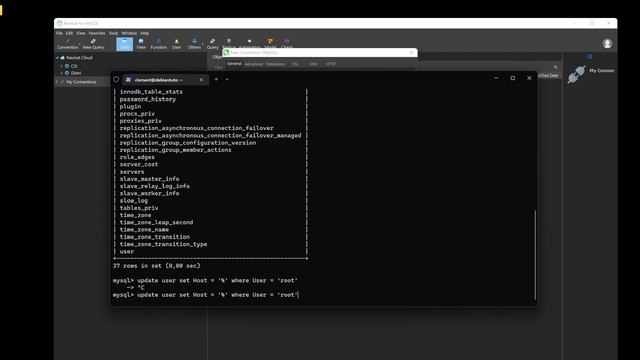Viewport: 640px width, 360px height.
Task: Click 'server_cost' row in terminal output
Action: point(139,164)
